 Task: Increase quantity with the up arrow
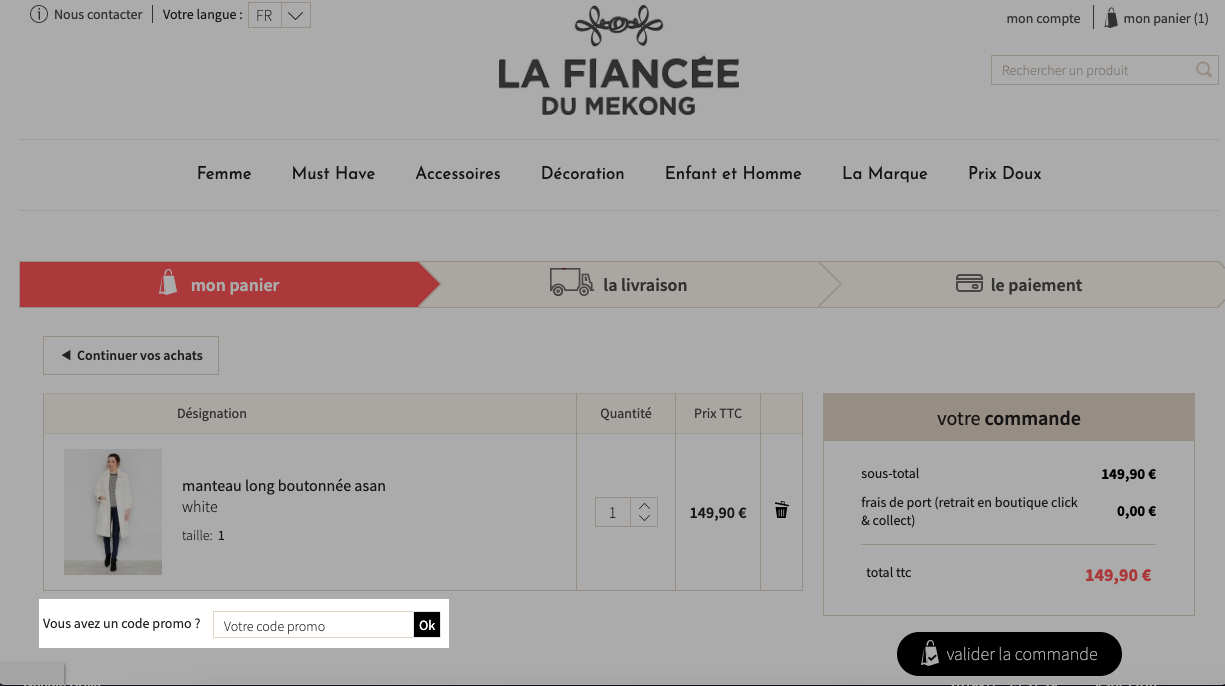click(x=645, y=505)
